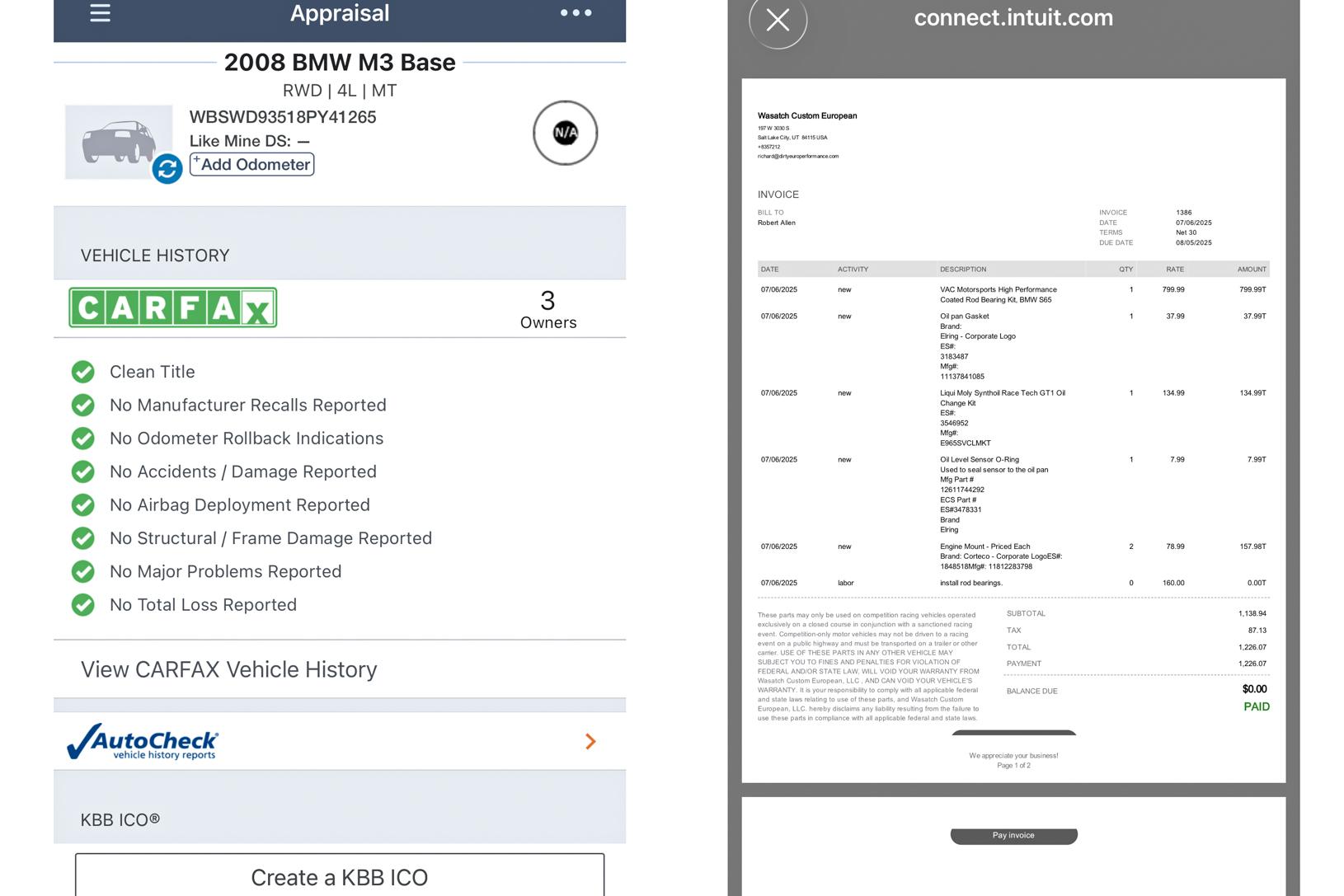Select the due date 08/05/2025
This screenshot has height=896, width=1344.
pos(1193,243)
